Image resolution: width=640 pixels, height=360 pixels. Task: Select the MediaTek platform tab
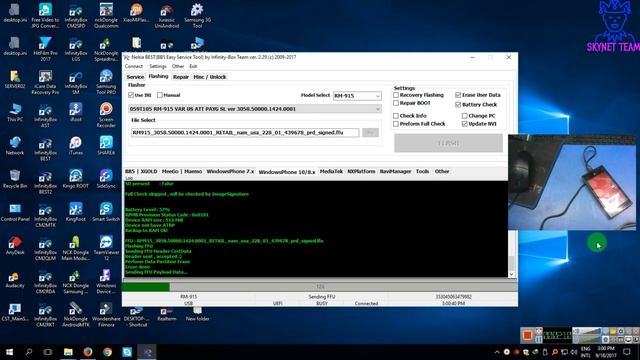coord(331,171)
